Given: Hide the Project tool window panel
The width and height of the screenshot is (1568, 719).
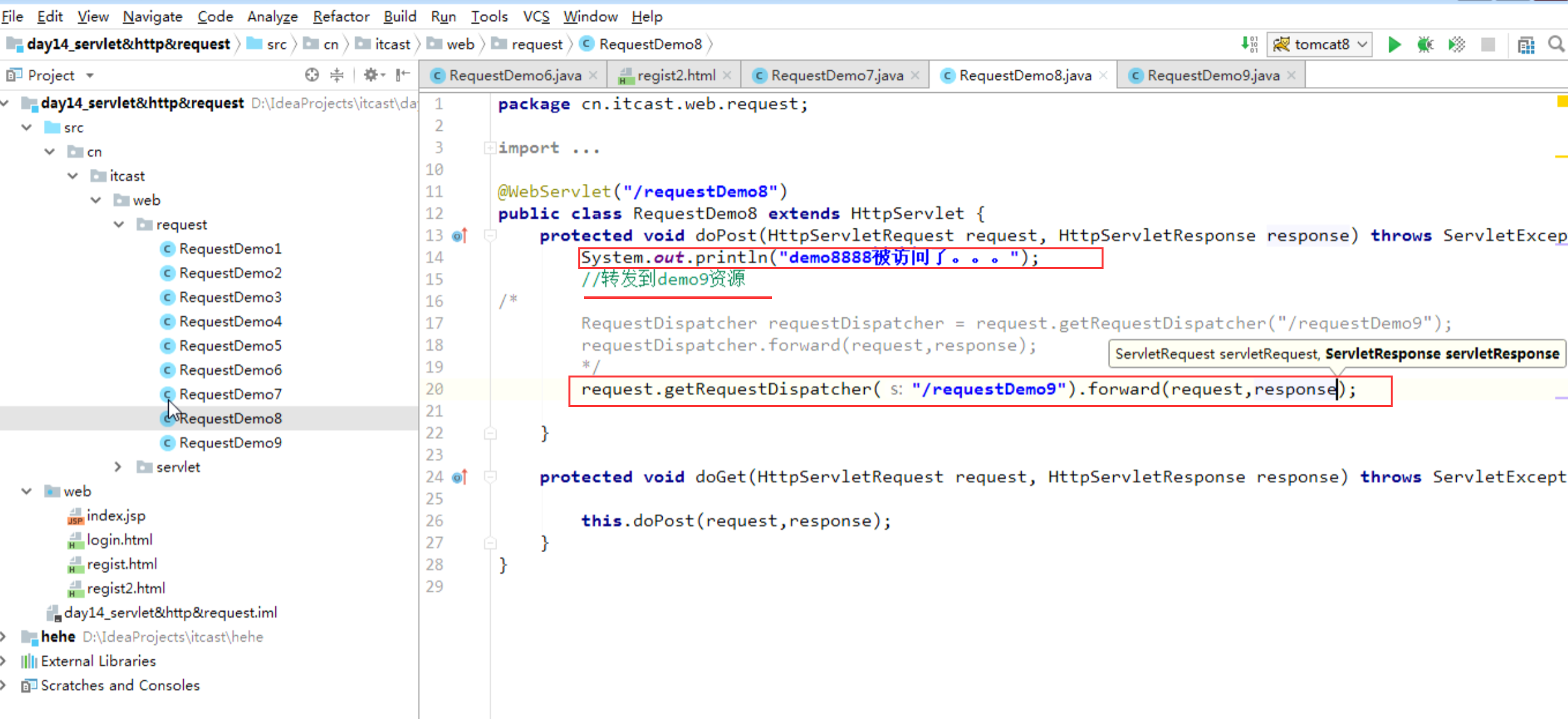Looking at the screenshot, I should click(403, 75).
